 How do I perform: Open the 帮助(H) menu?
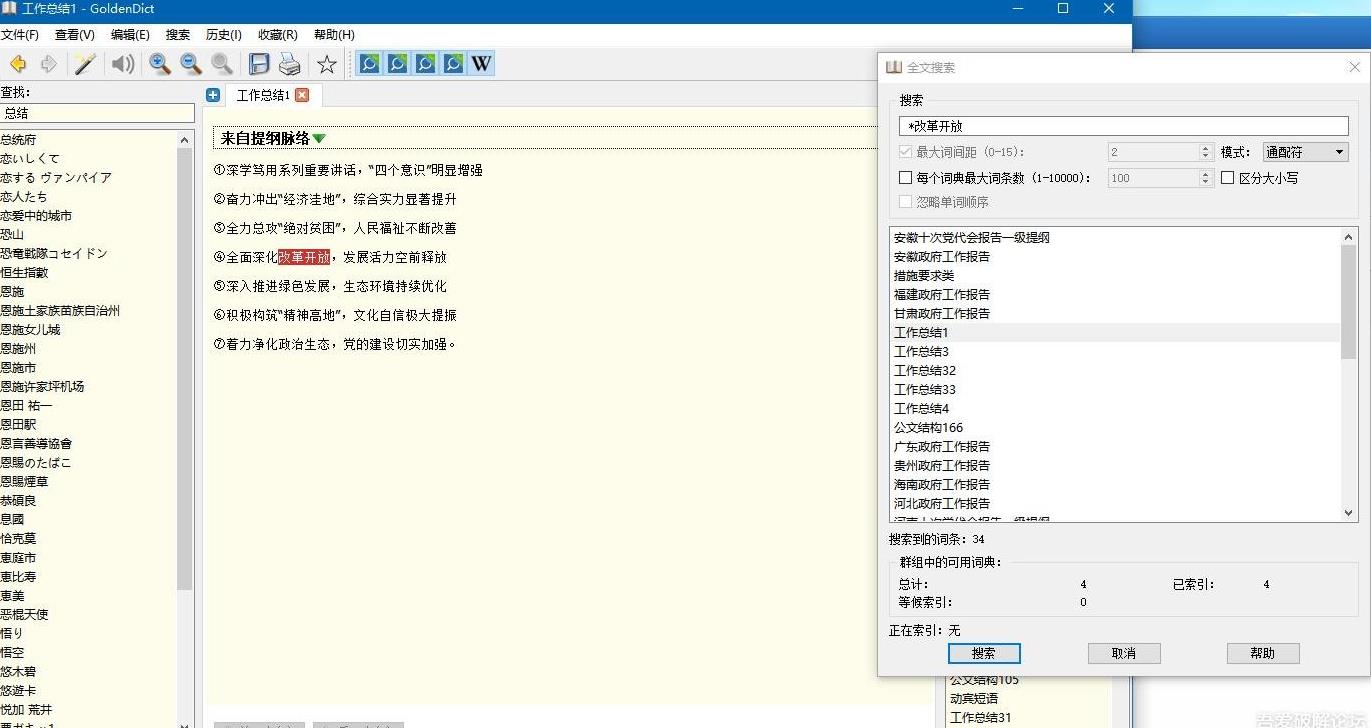tap(334, 35)
